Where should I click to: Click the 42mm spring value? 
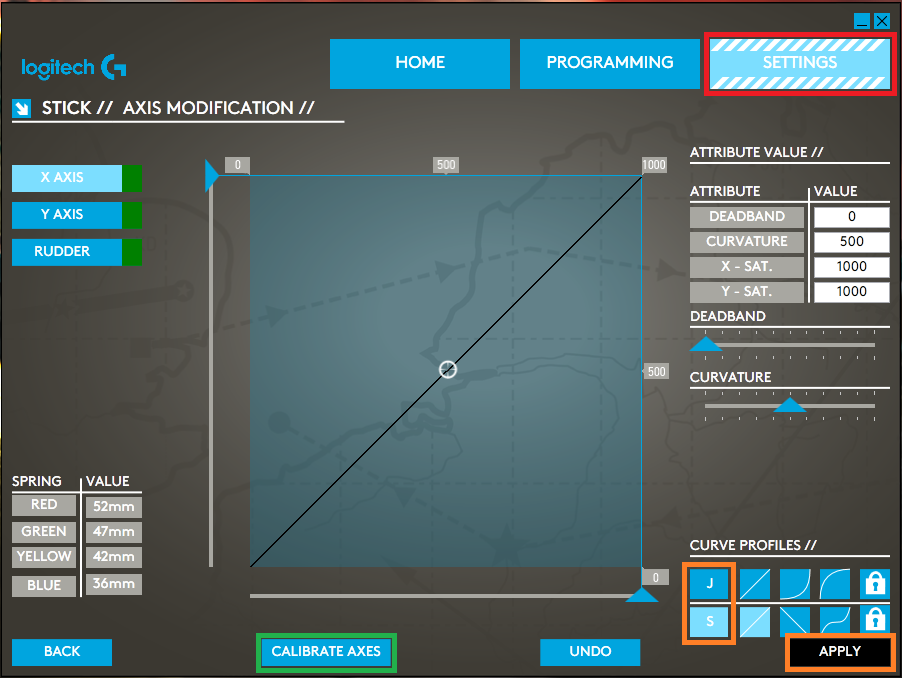point(114,557)
